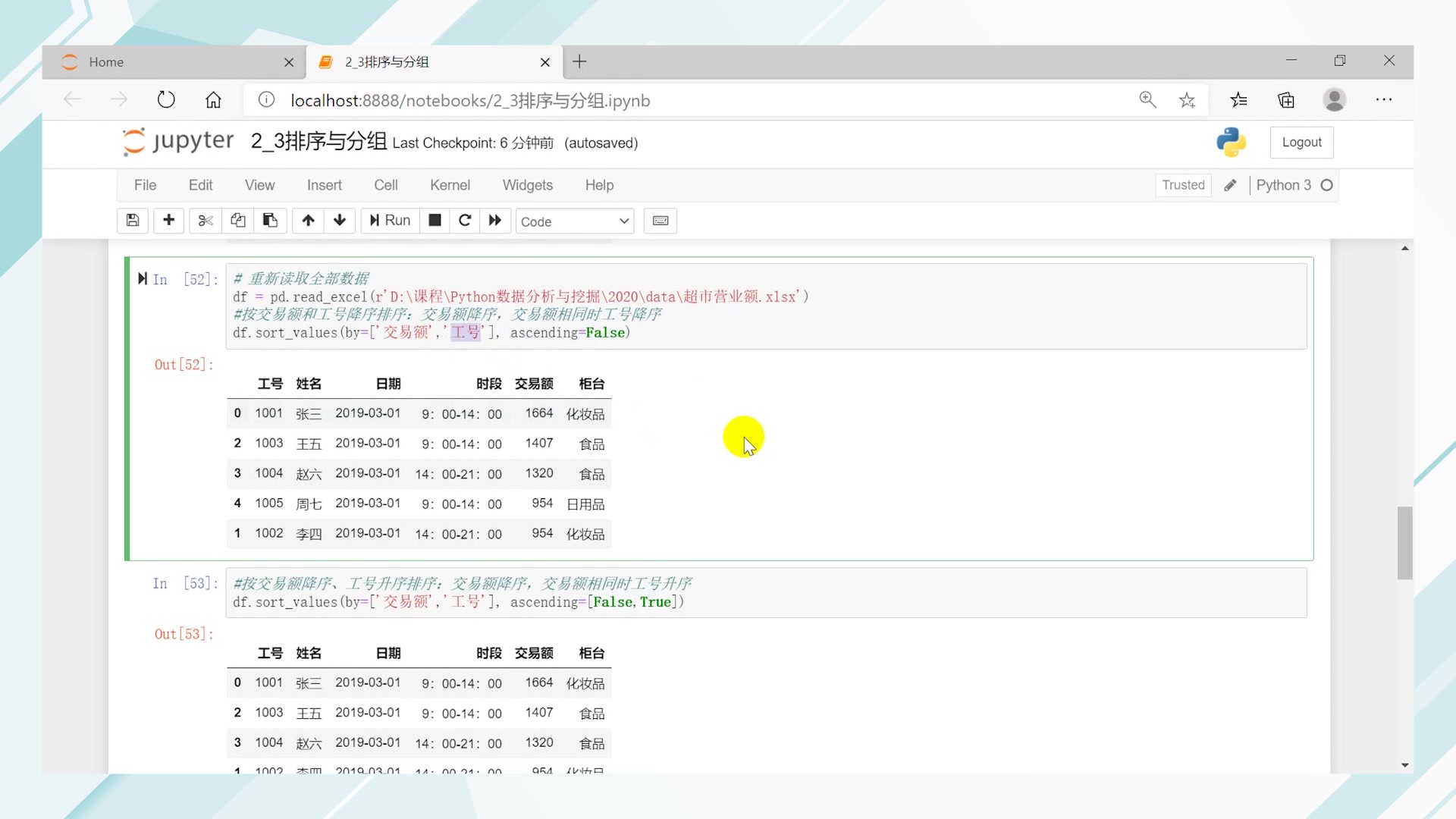Open the command palette keyboard icon
1456x819 pixels.
660,221
